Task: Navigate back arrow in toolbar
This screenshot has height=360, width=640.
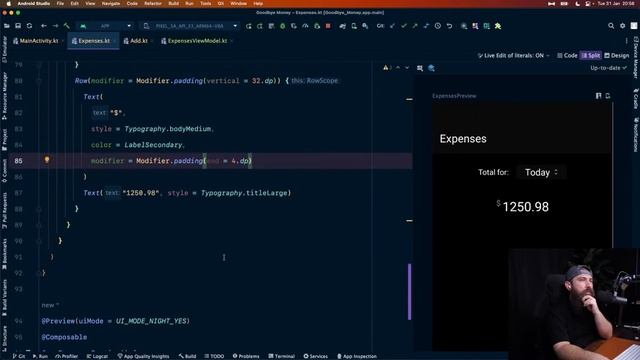Action: click(x=44, y=26)
